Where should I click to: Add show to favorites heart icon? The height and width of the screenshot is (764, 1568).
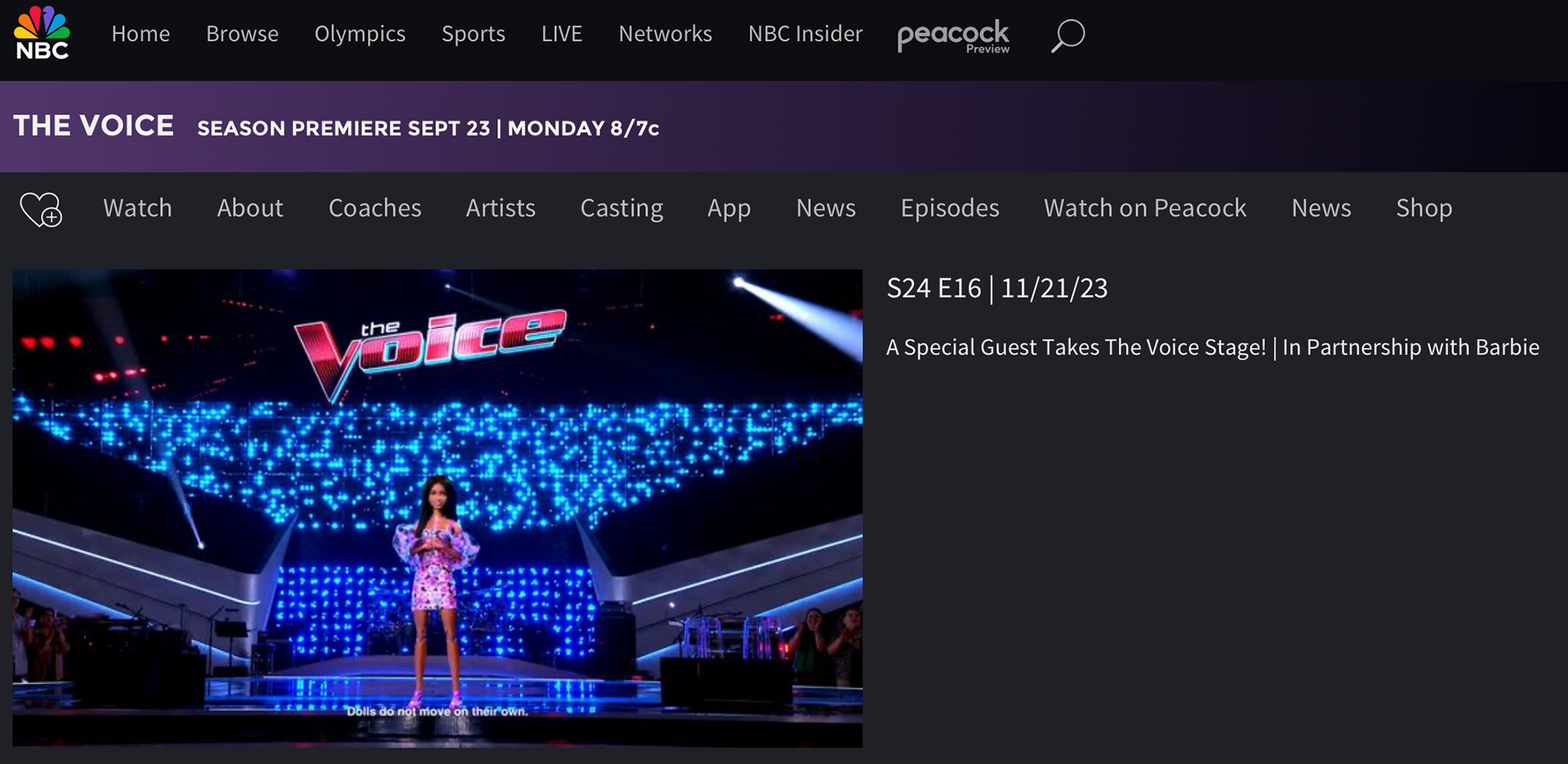pos(41,209)
